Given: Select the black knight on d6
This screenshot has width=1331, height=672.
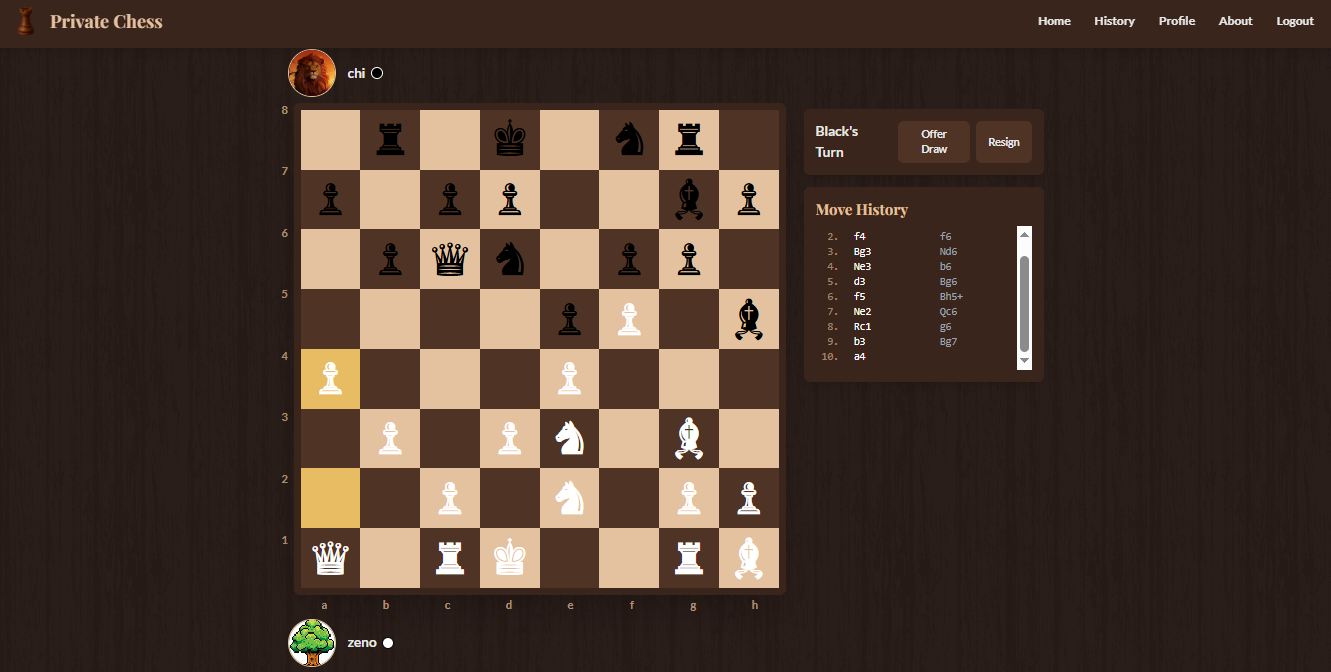Looking at the screenshot, I should coord(509,260).
